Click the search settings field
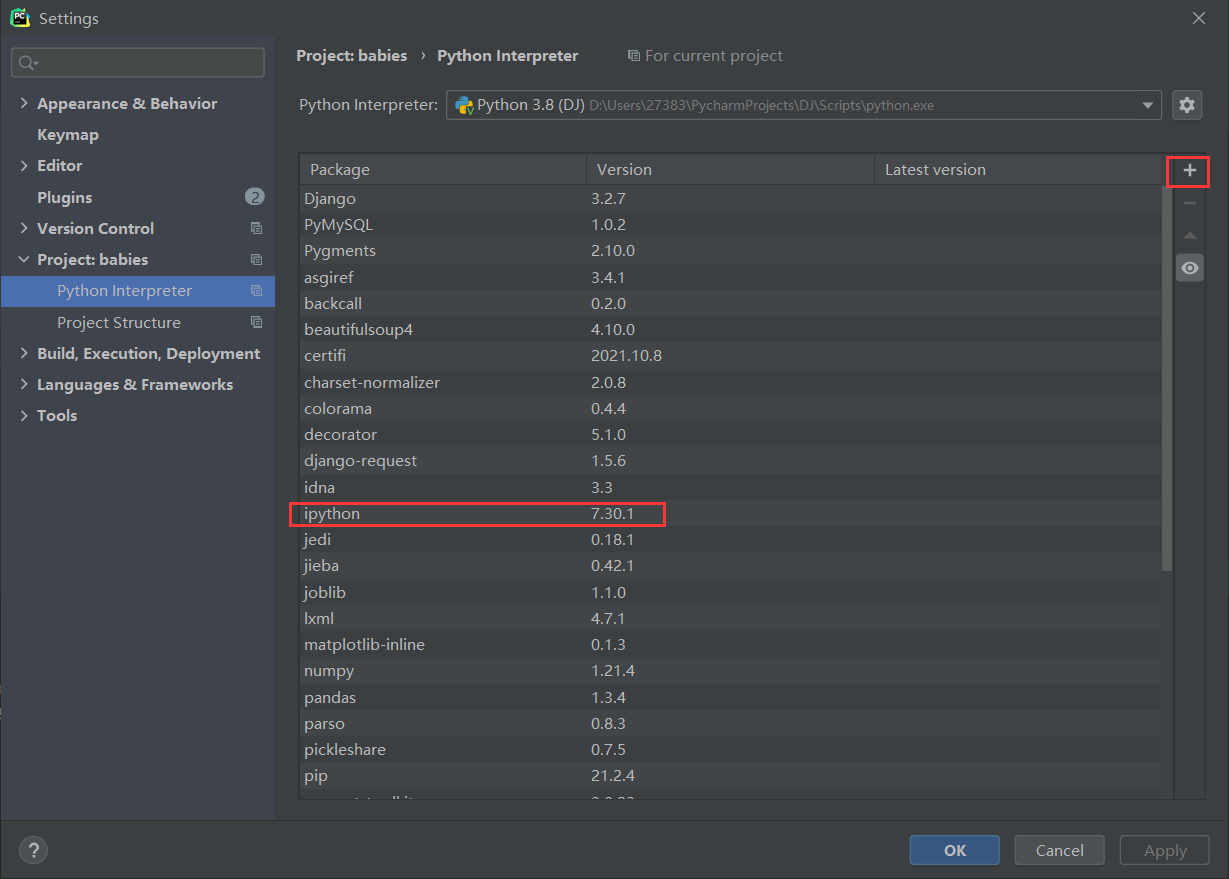This screenshot has width=1229, height=879. [138, 63]
